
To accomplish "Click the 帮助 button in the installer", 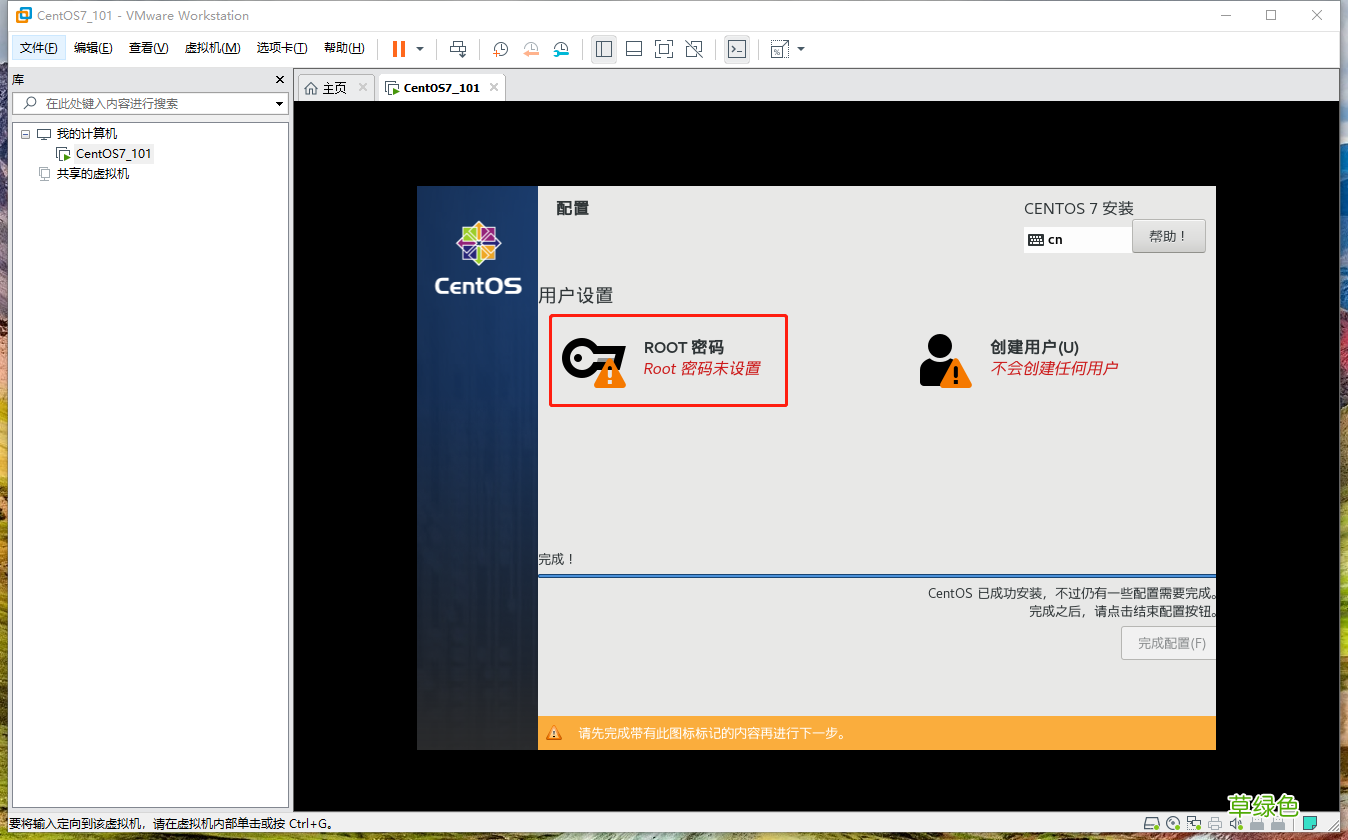I will tap(1168, 236).
